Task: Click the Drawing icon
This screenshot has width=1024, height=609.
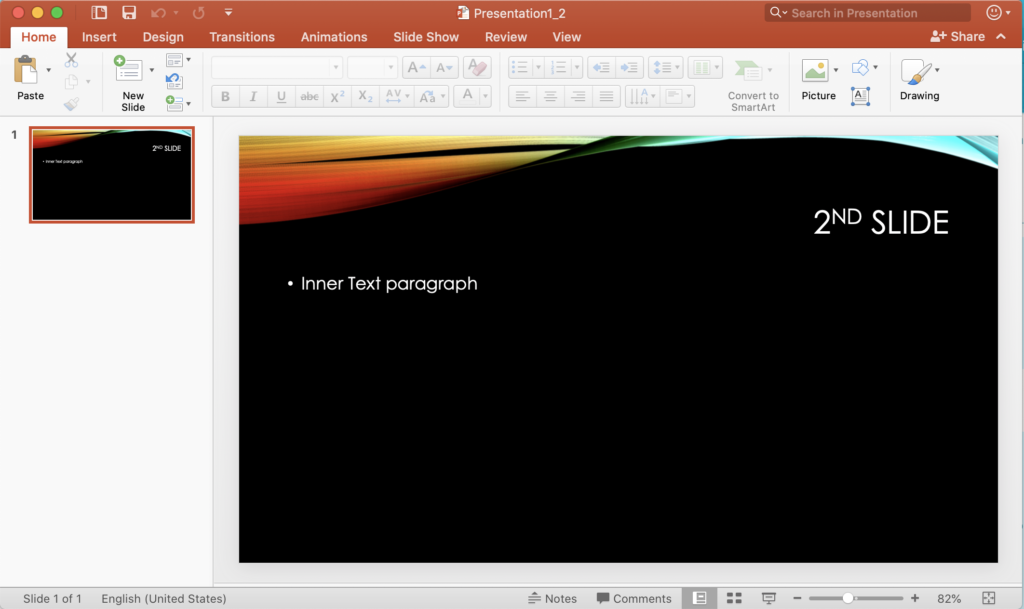Action: coord(916,72)
